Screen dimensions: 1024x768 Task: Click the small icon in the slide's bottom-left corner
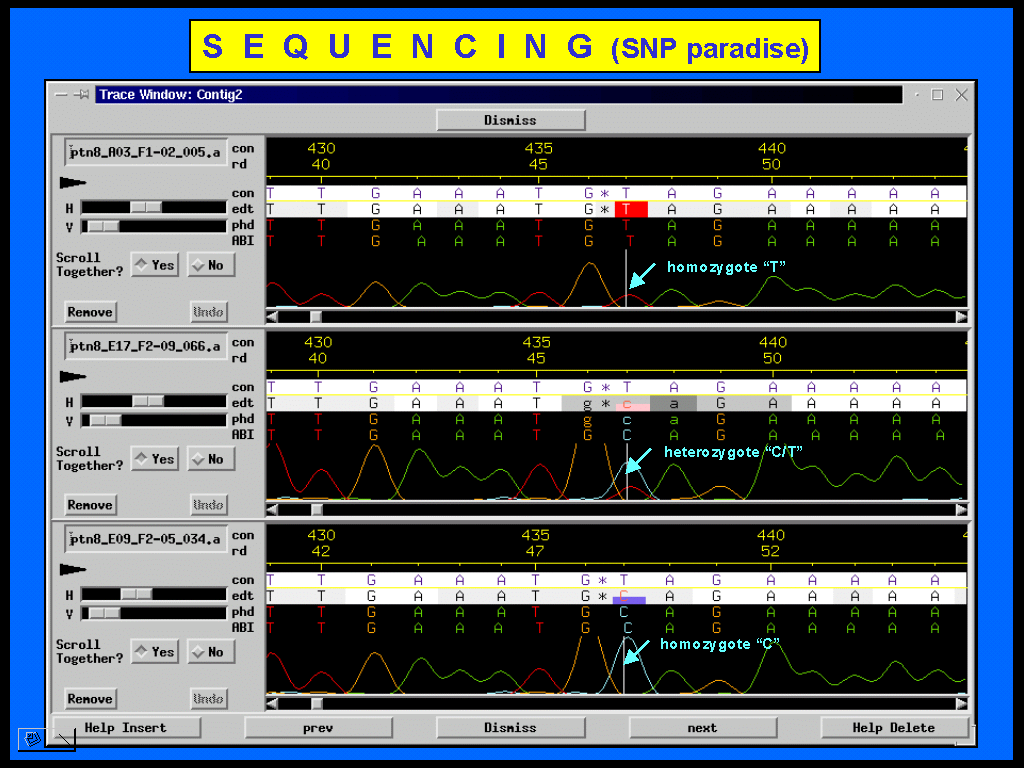34,739
